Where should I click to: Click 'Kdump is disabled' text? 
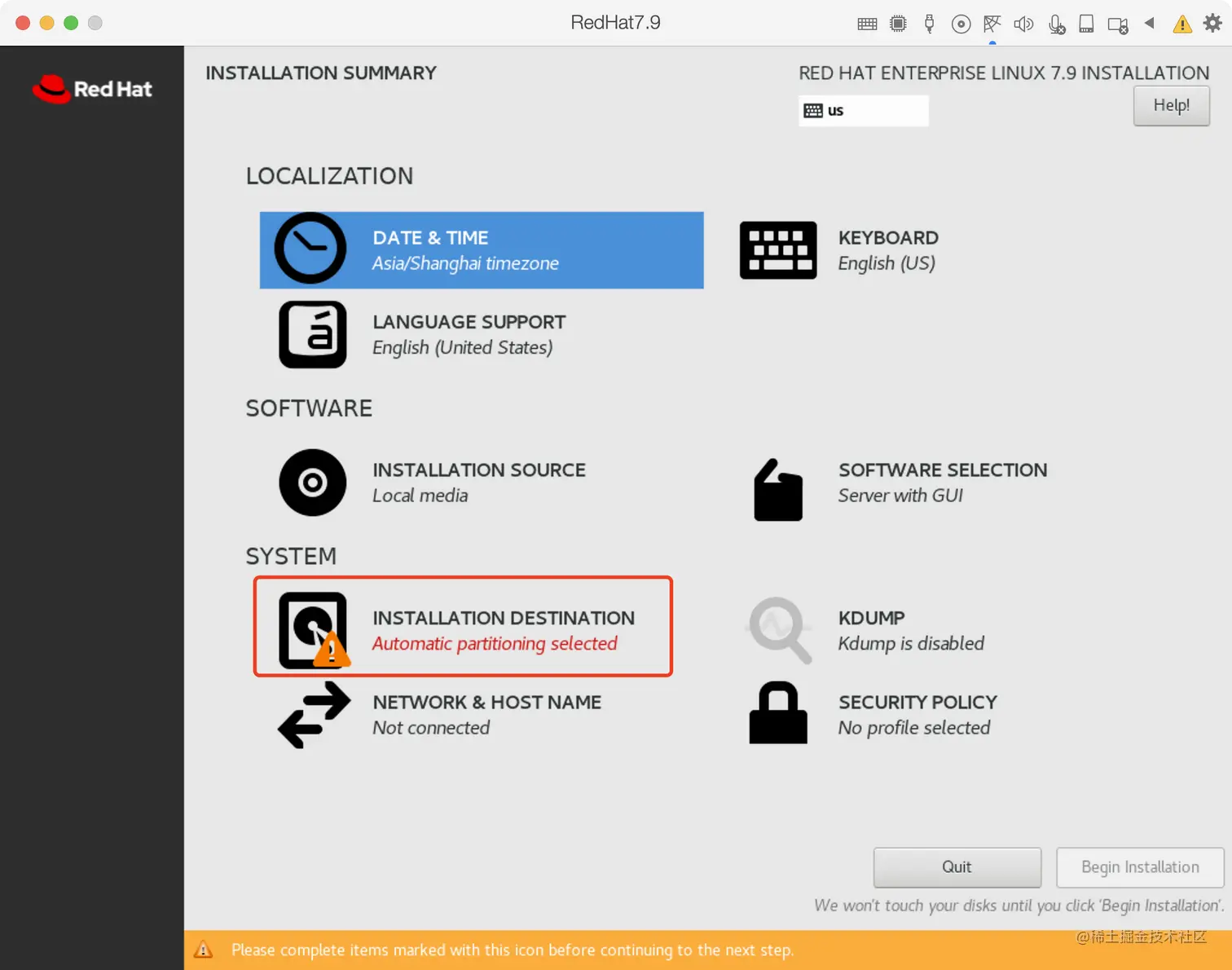pos(911,644)
